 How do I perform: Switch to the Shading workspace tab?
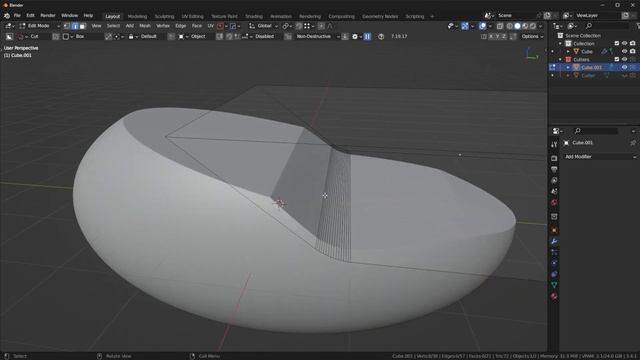254,16
